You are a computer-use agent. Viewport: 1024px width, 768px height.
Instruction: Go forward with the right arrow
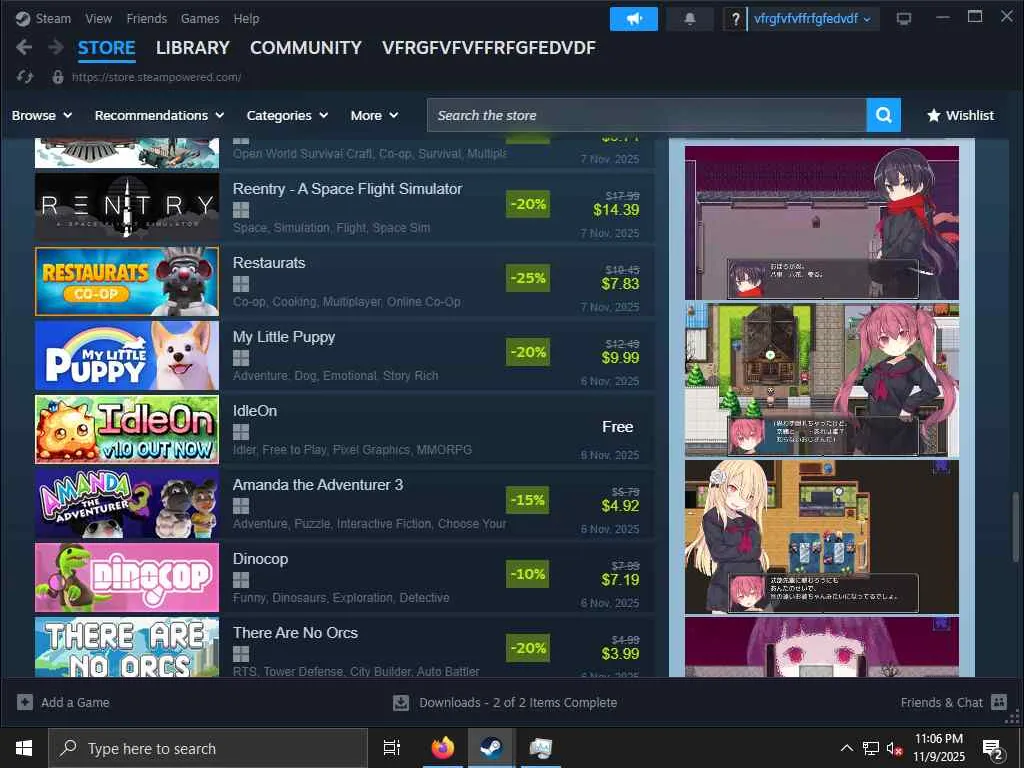(56, 47)
